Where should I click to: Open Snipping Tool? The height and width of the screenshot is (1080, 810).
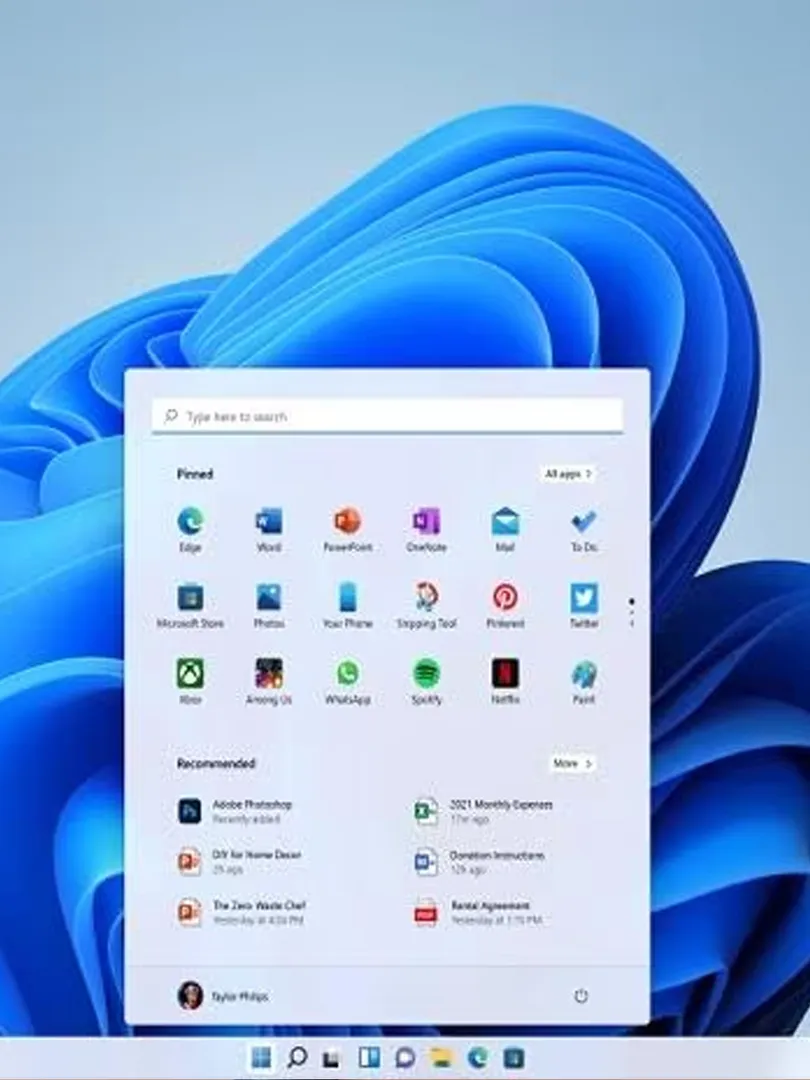[x=426, y=605]
